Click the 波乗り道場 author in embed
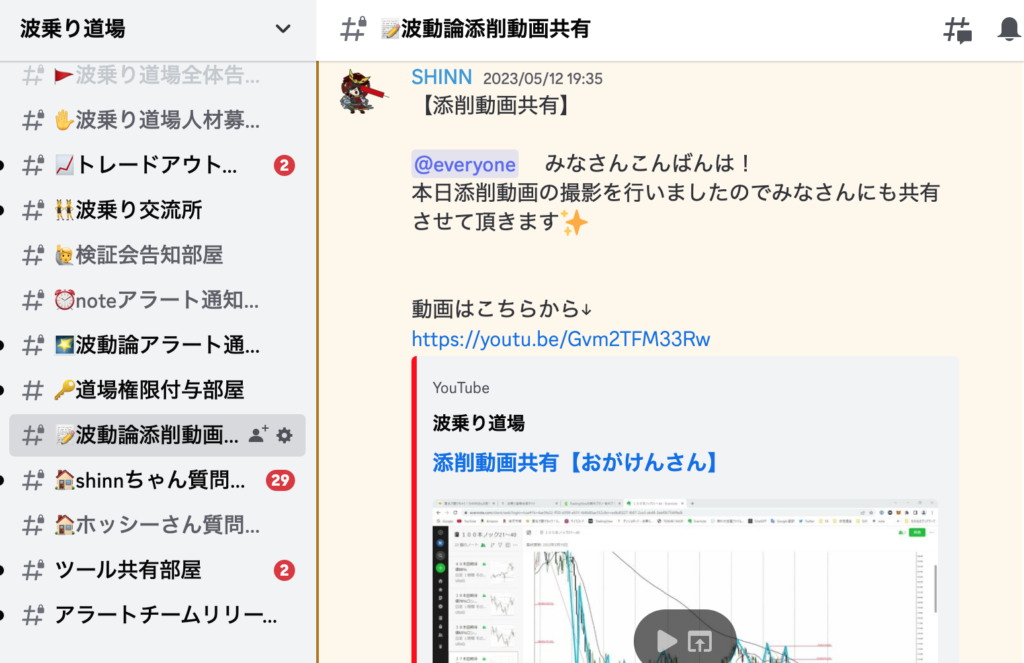 tap(479, 423)
